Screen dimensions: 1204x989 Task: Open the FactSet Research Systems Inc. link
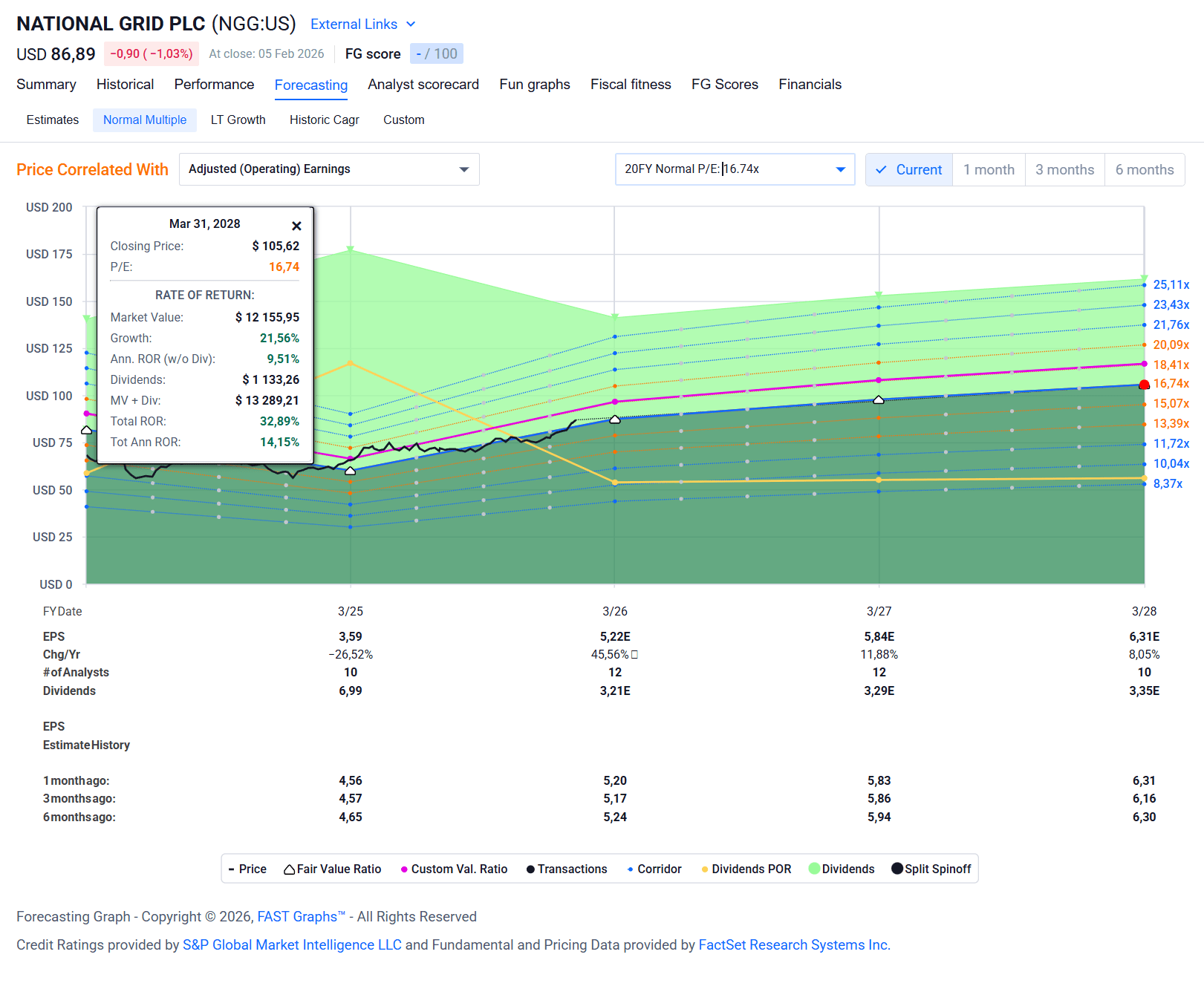(x=794, y=945)
